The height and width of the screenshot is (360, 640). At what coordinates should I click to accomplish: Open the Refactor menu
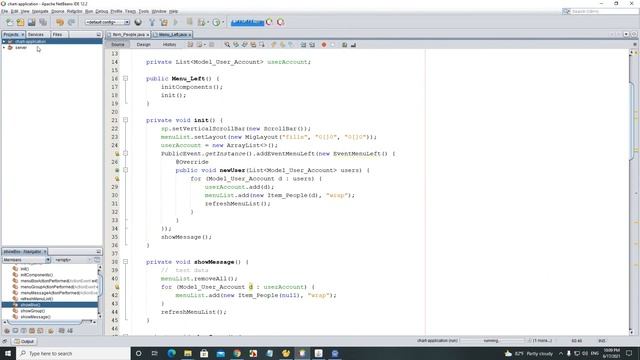click(74, 11)
